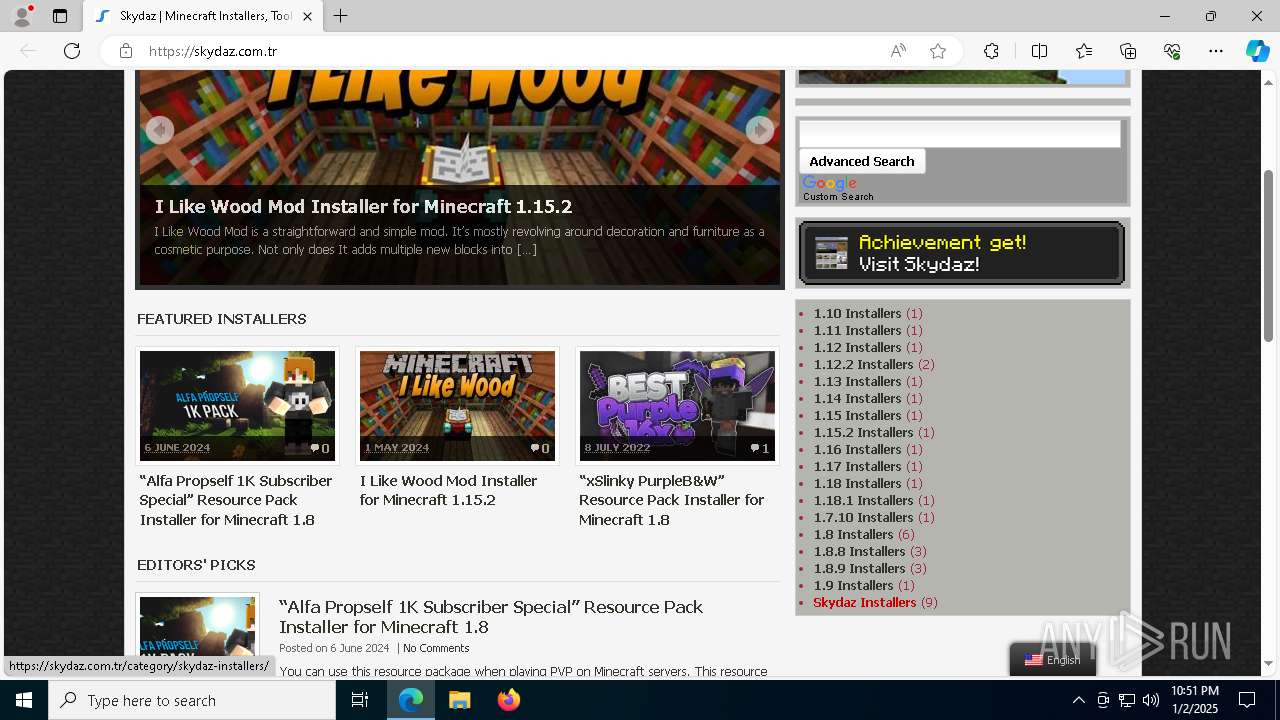
Task: View site information lock icon
Action: [x=126, y=51]
